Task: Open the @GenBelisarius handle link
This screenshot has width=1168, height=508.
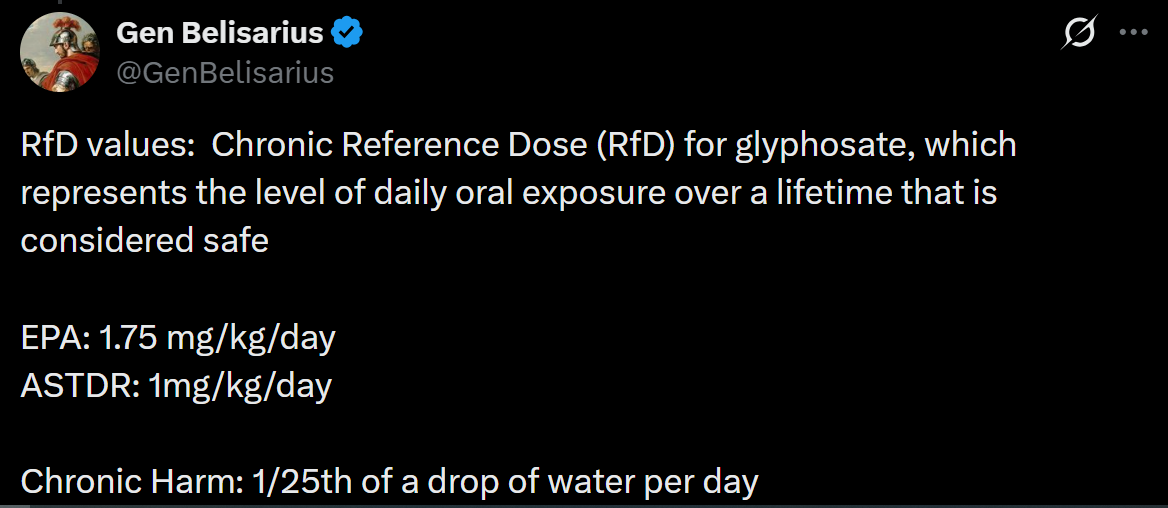Action: pos(225,72)
